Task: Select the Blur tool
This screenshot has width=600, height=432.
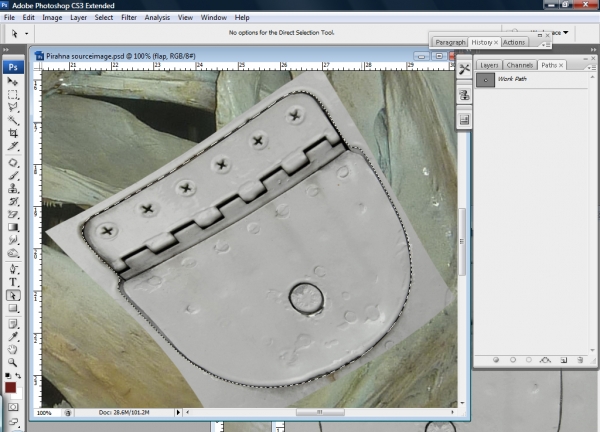Action: 13,240
